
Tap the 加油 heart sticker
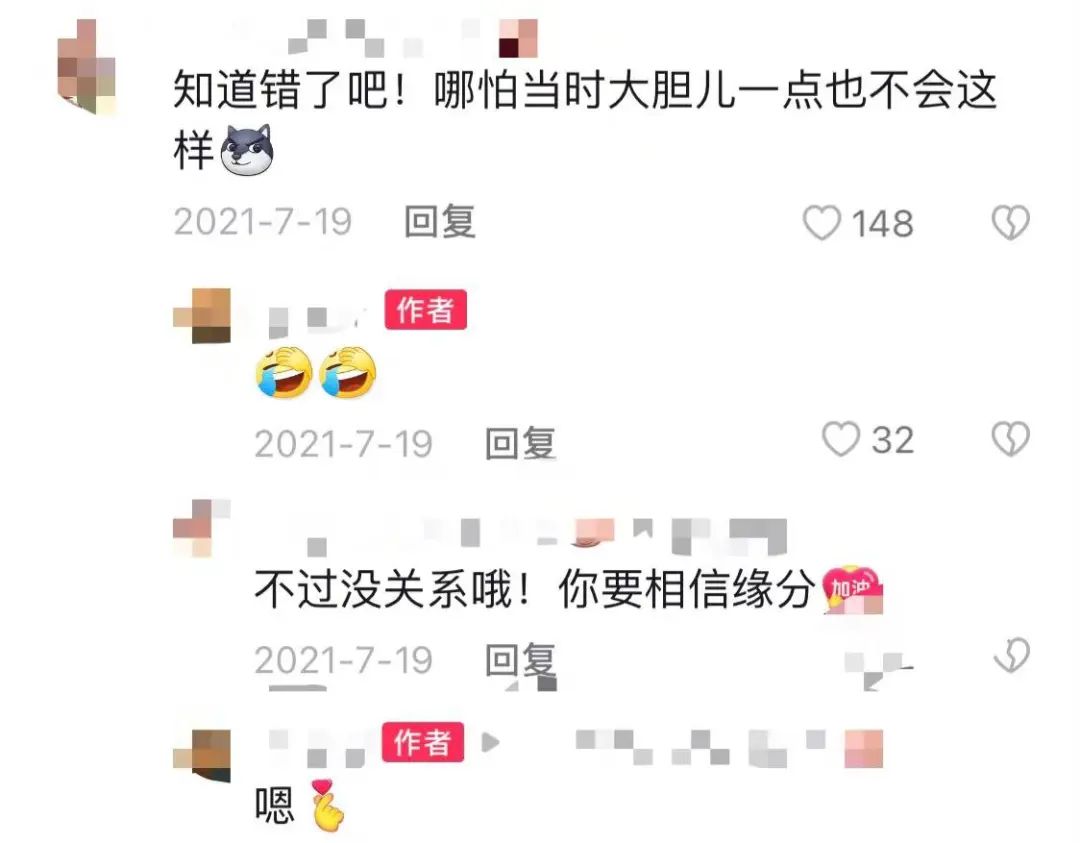(853, 589)
